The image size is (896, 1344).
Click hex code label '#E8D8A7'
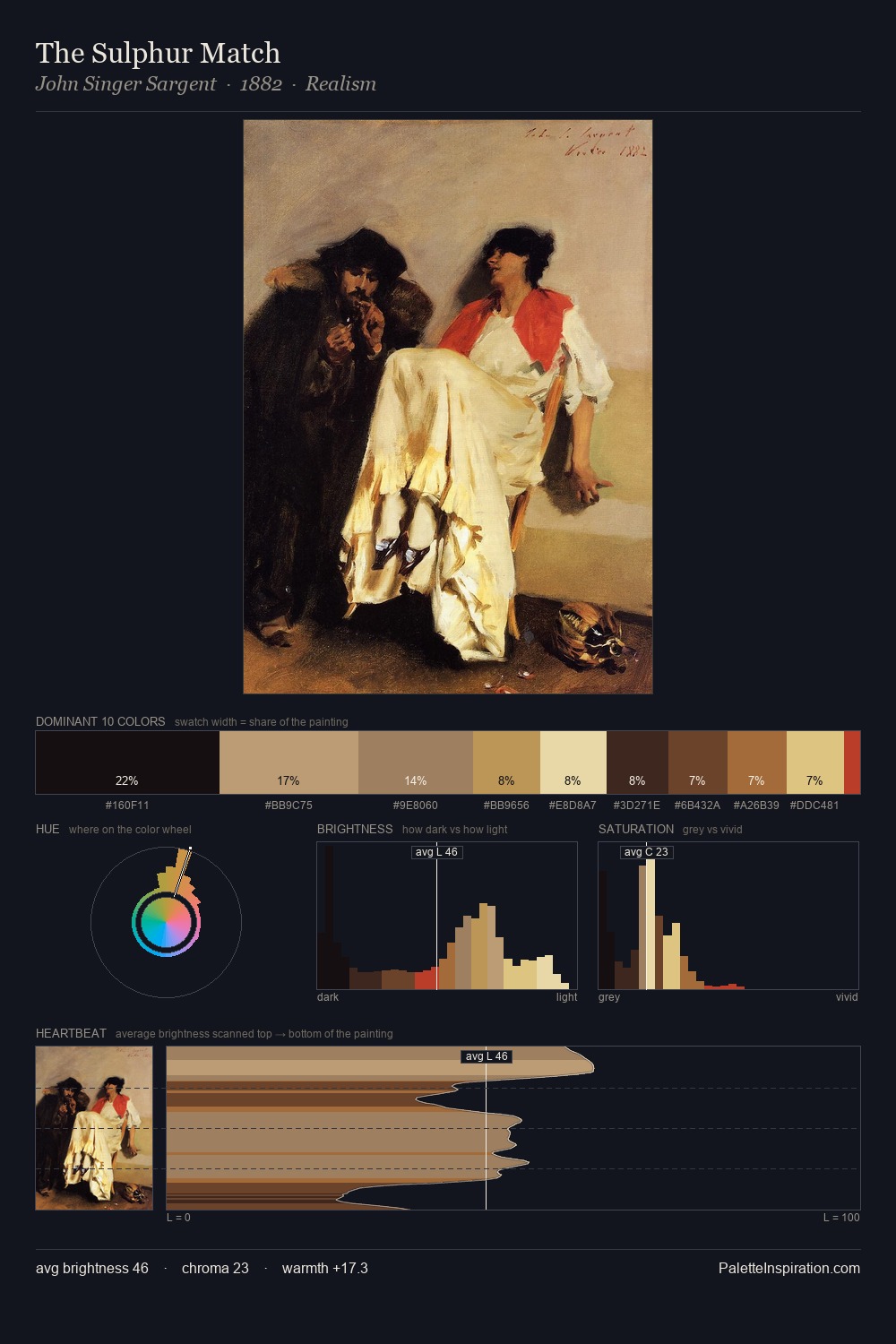pos(573,806)
